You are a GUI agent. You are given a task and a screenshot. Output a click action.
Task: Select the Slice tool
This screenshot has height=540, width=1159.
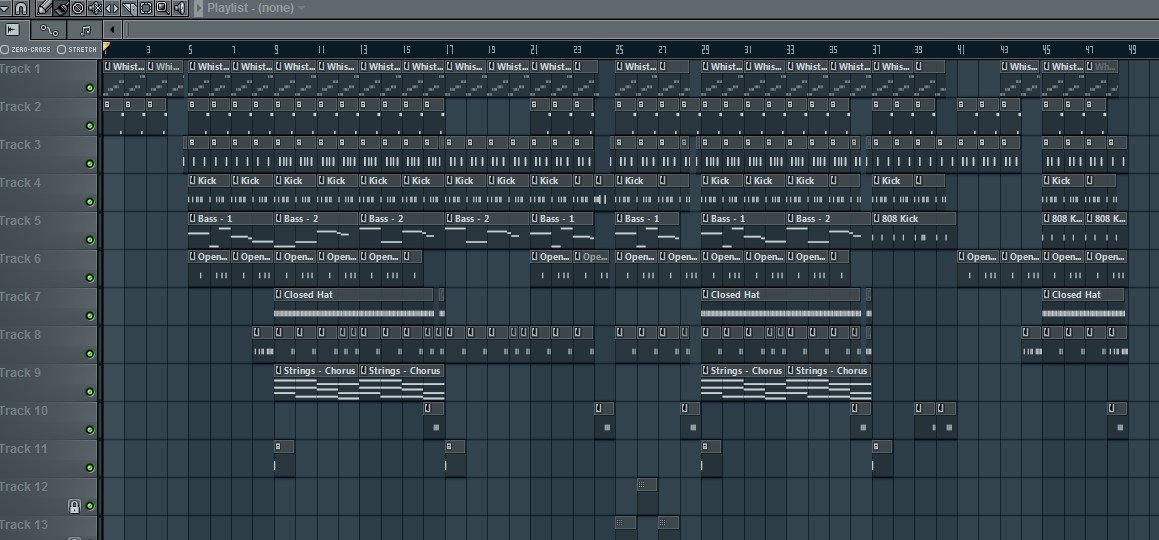pos(129,8)
